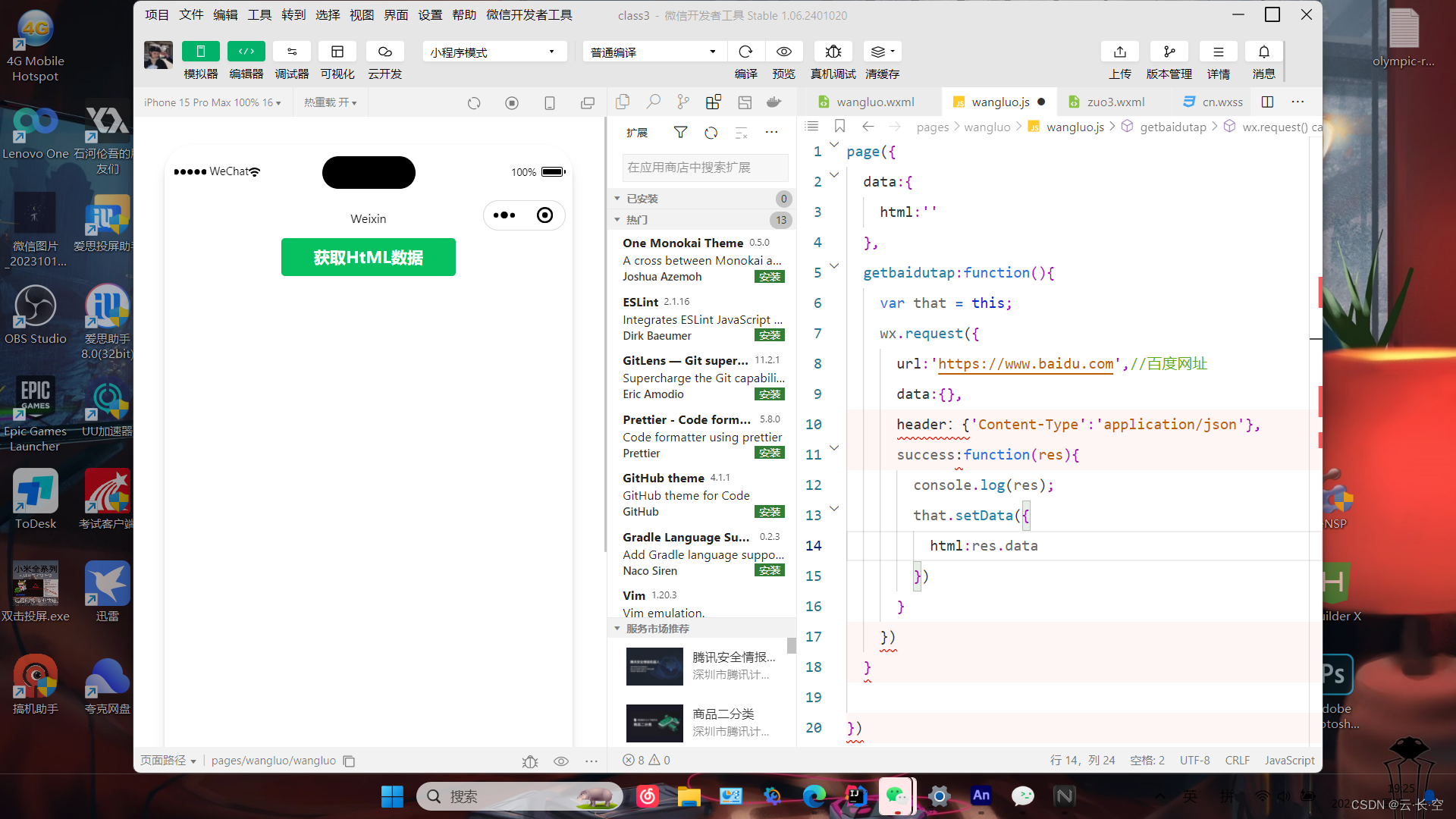Click the filter extensions funnel icon
The image size is (1456, 819).
click(x=680, y=133)
